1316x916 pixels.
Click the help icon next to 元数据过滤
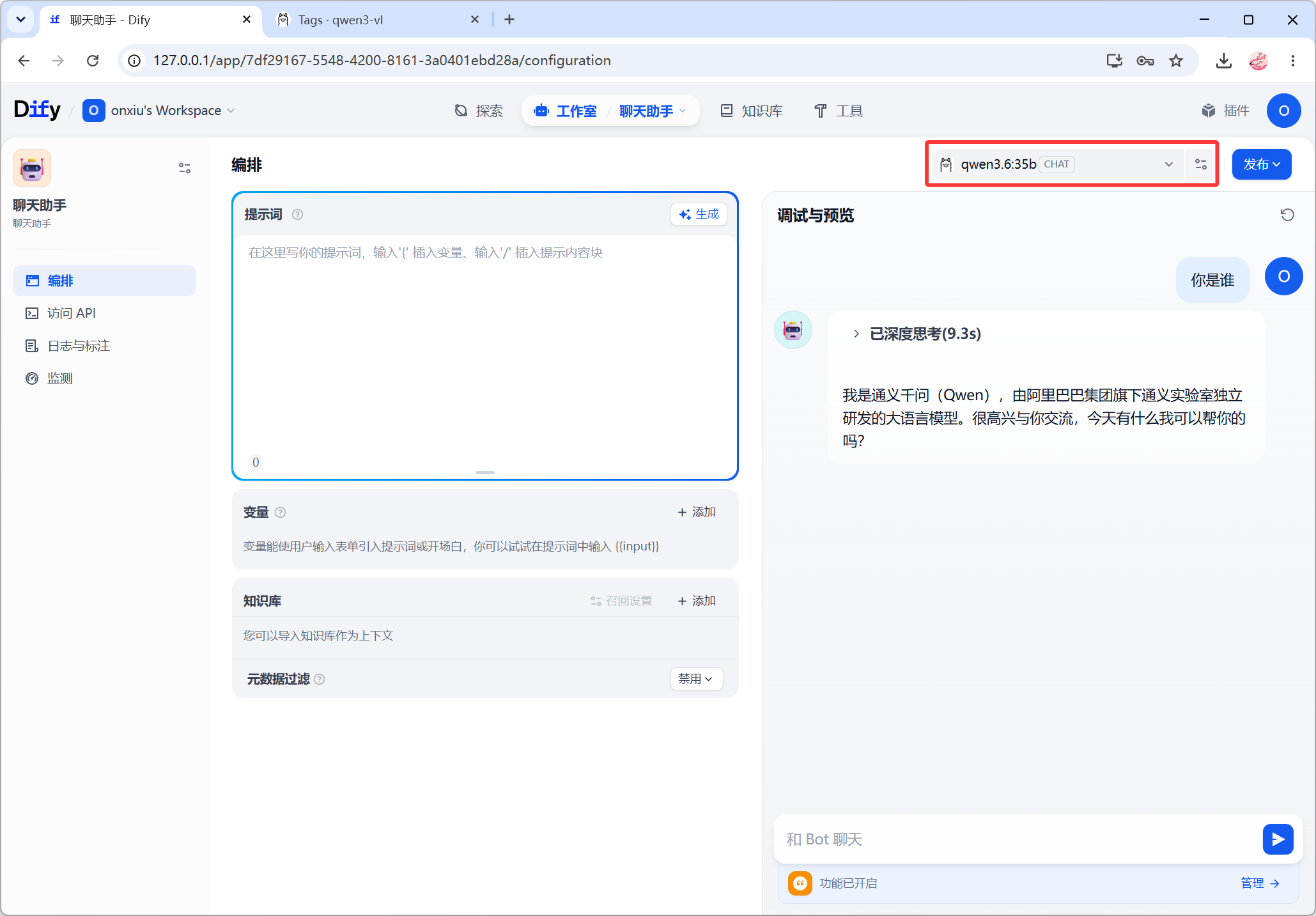click(x=320, y=679)
